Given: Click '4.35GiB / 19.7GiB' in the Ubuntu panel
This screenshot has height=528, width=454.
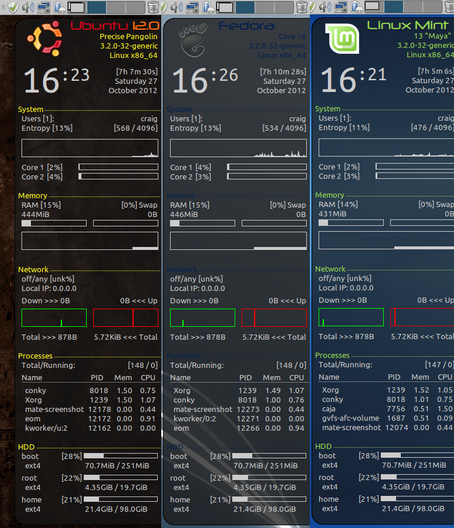Looking at the screenshot, I should click(116, 488).
